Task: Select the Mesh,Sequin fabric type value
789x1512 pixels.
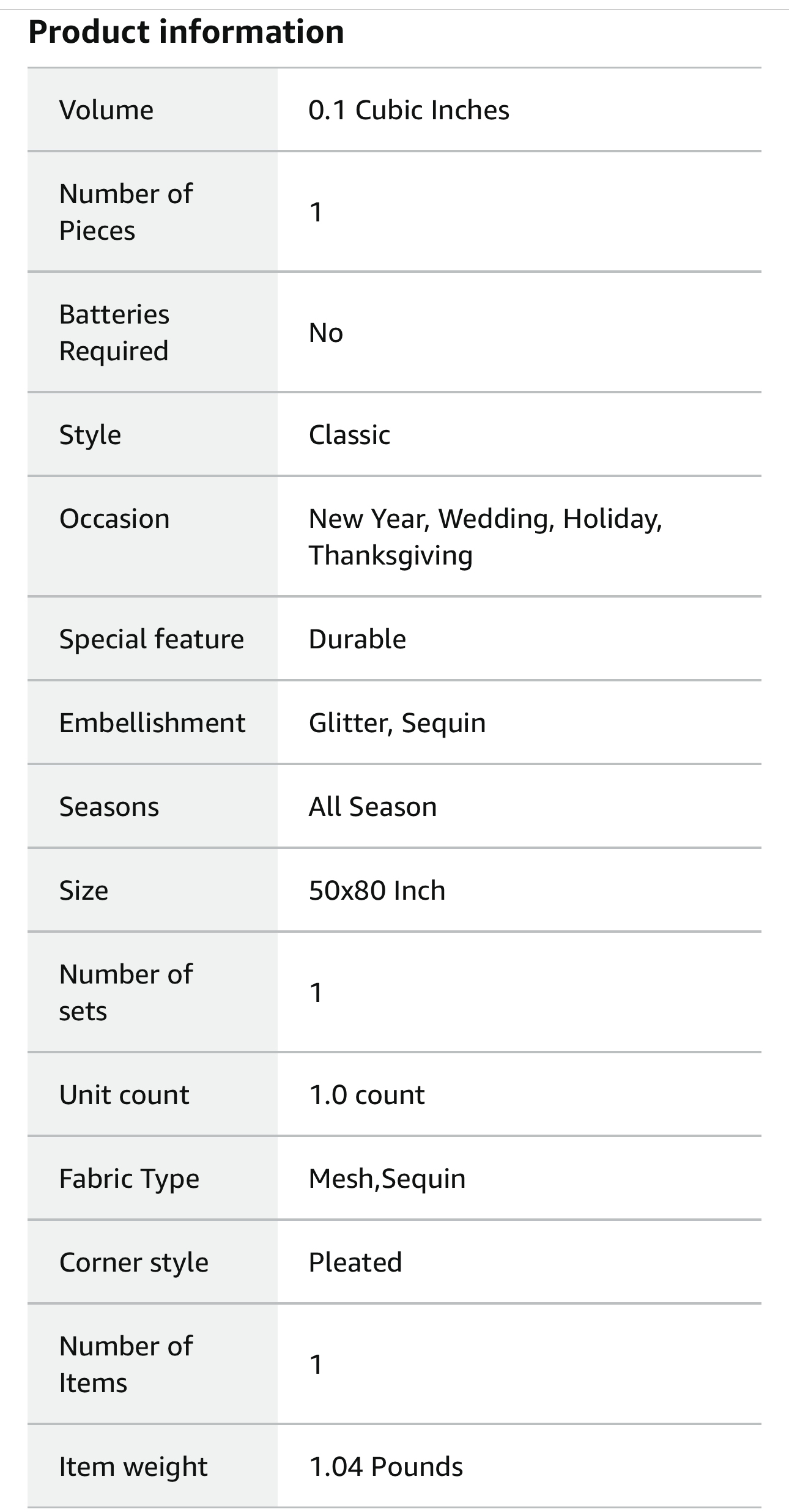Action: coord(387,1179)
